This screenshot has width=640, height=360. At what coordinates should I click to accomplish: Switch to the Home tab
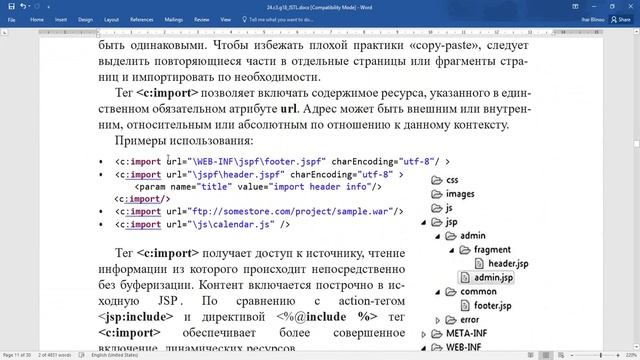pyautogui.click(x=37, y=20)
